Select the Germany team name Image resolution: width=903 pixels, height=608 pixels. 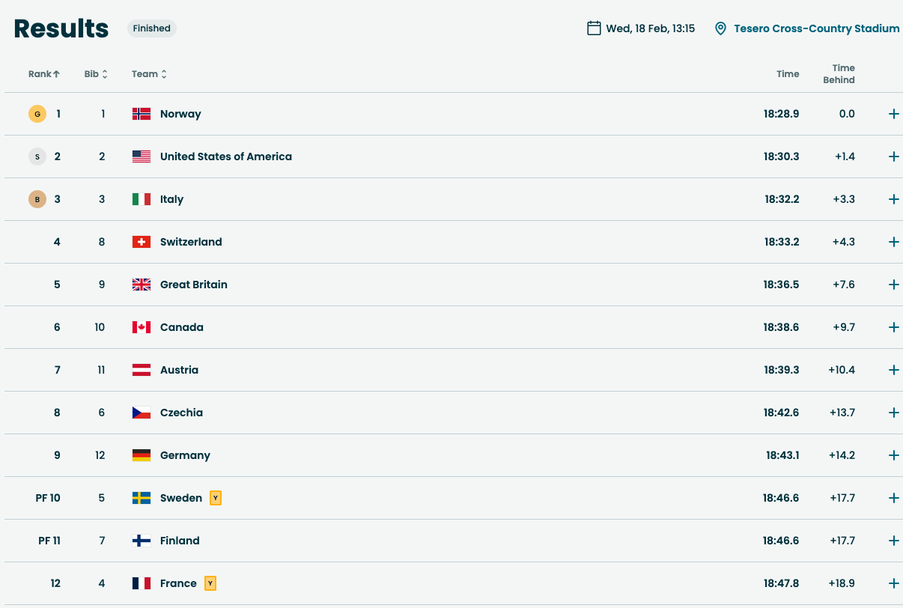click(185, 455)
